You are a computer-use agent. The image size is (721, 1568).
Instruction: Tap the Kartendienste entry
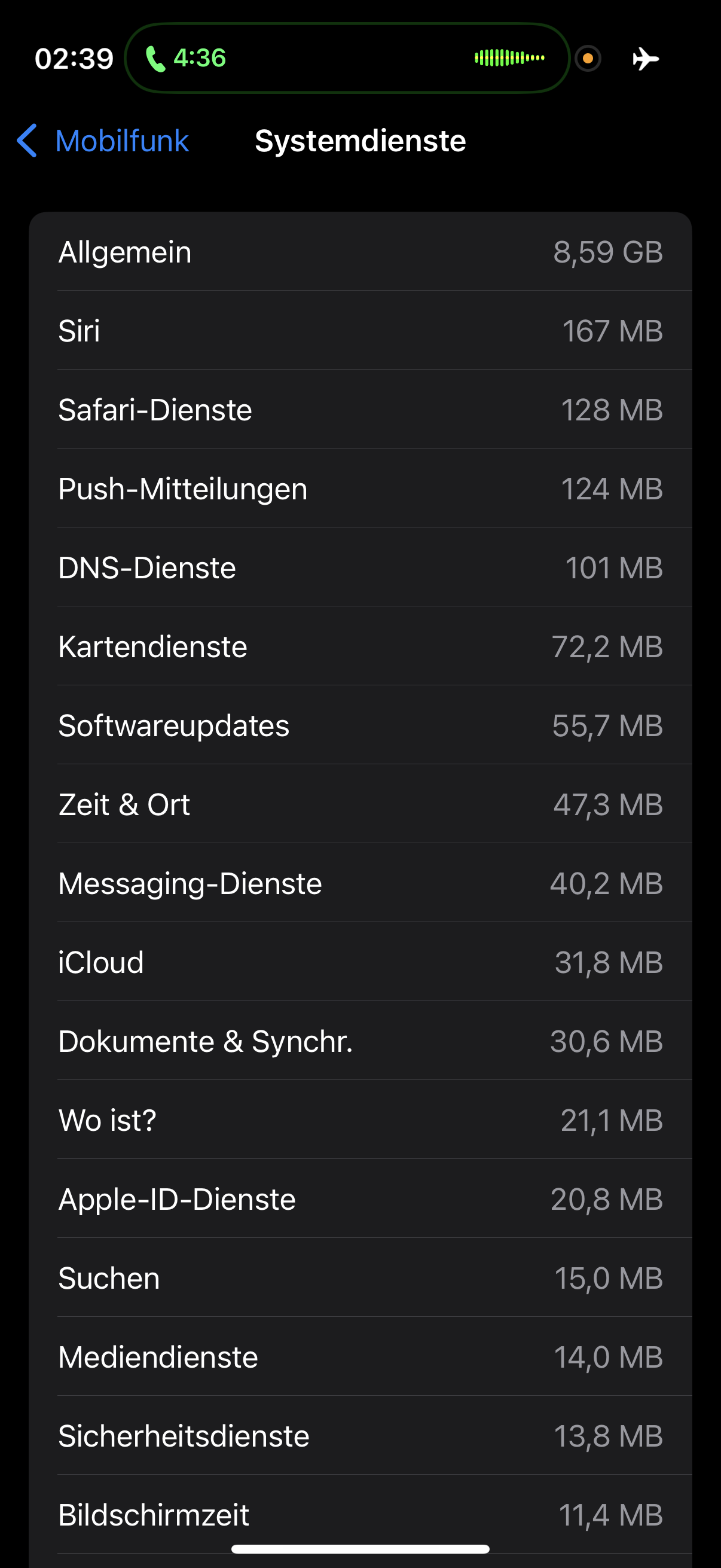(360, 646)
